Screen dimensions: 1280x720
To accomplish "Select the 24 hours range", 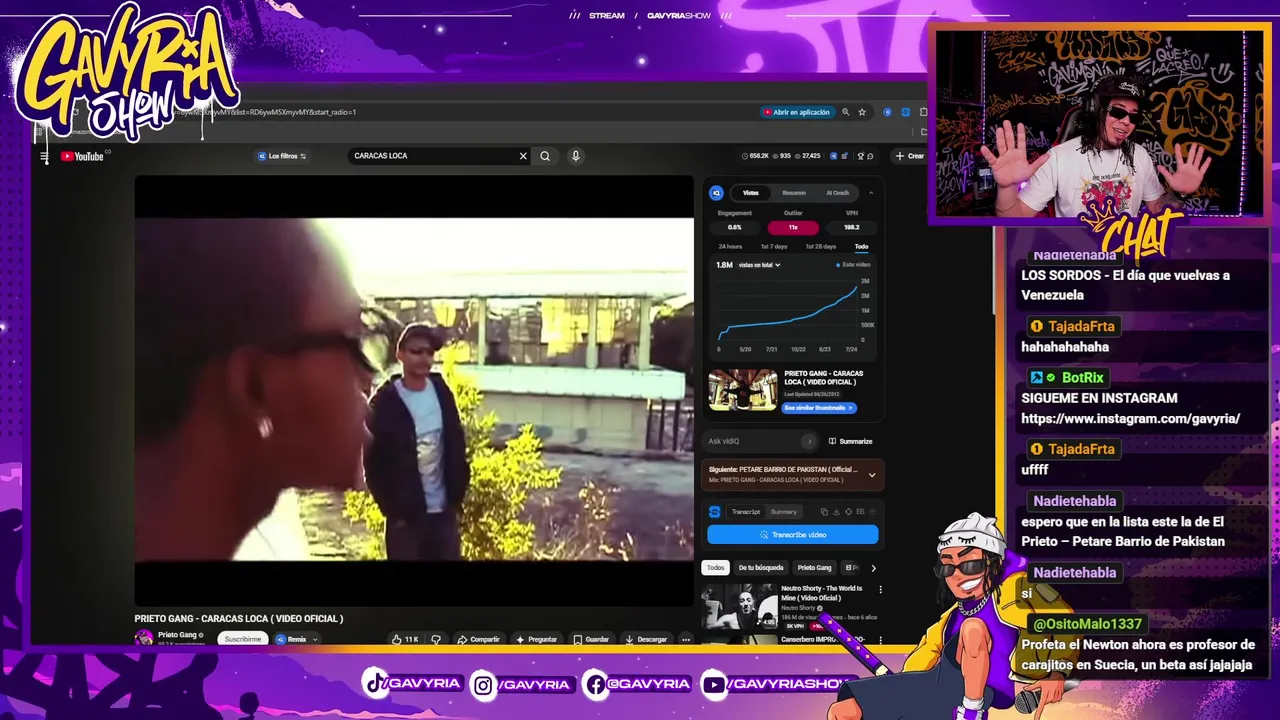I will [730, 246].
